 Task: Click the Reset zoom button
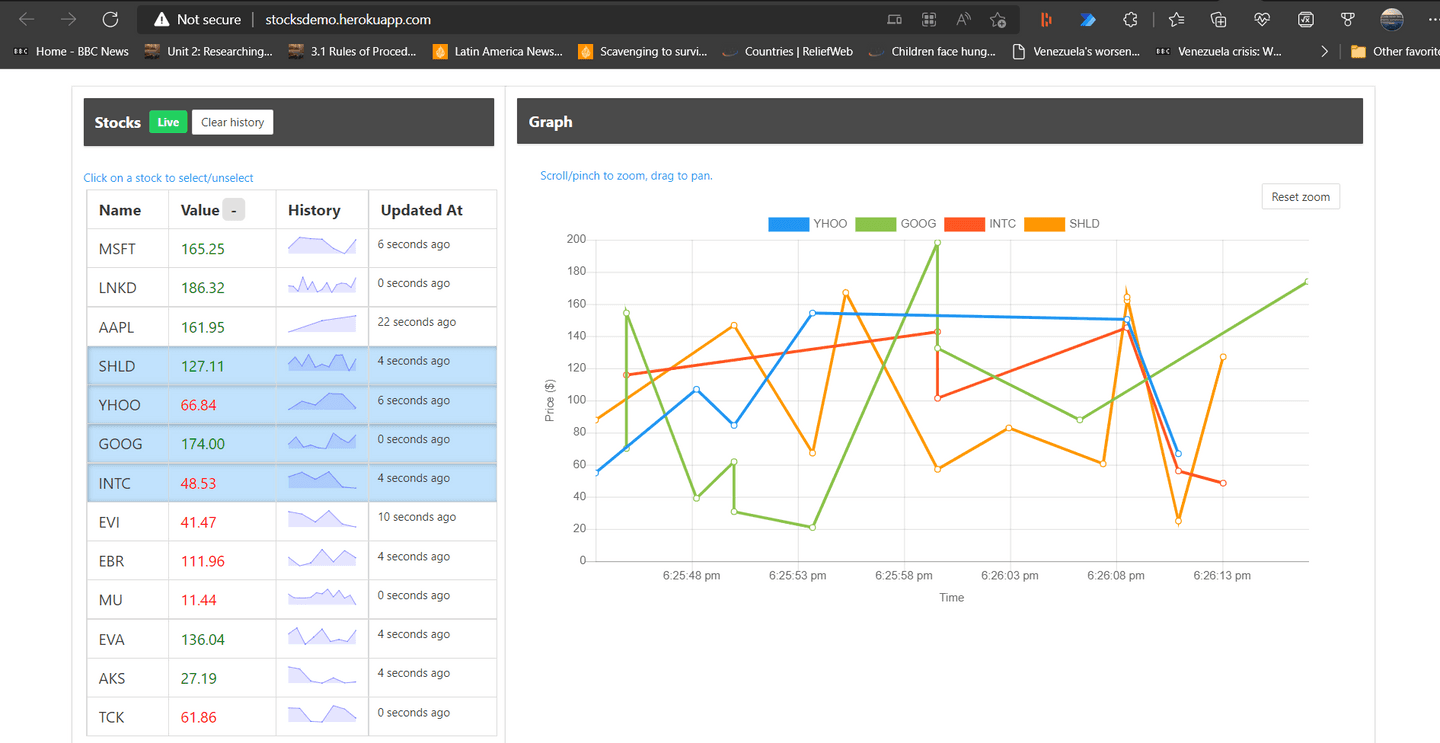coord(1300,197)
